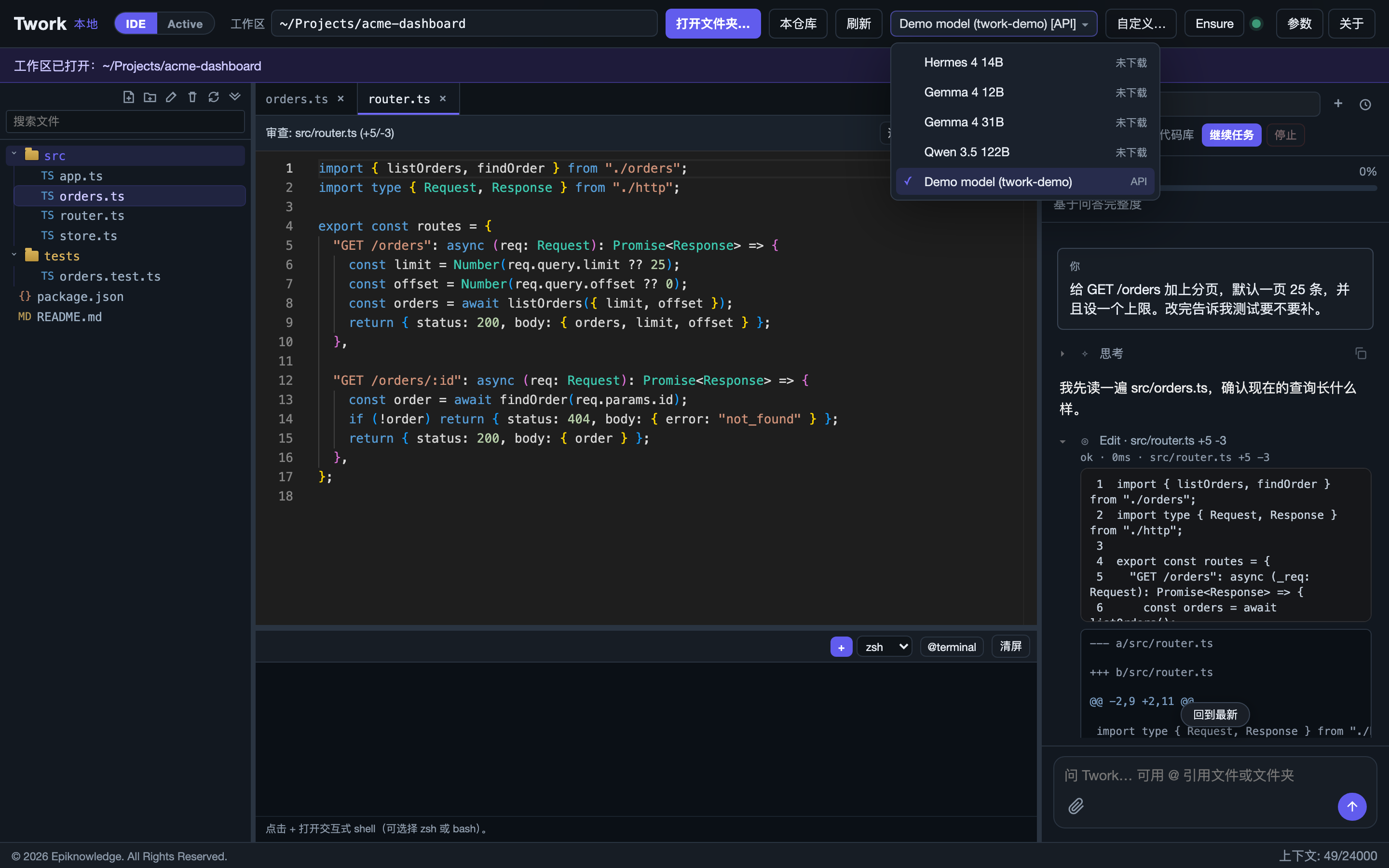This screenshot has height=868, width=1389.
Task: Switch to the orders.ts tab
Action: (x=297, y=99)
